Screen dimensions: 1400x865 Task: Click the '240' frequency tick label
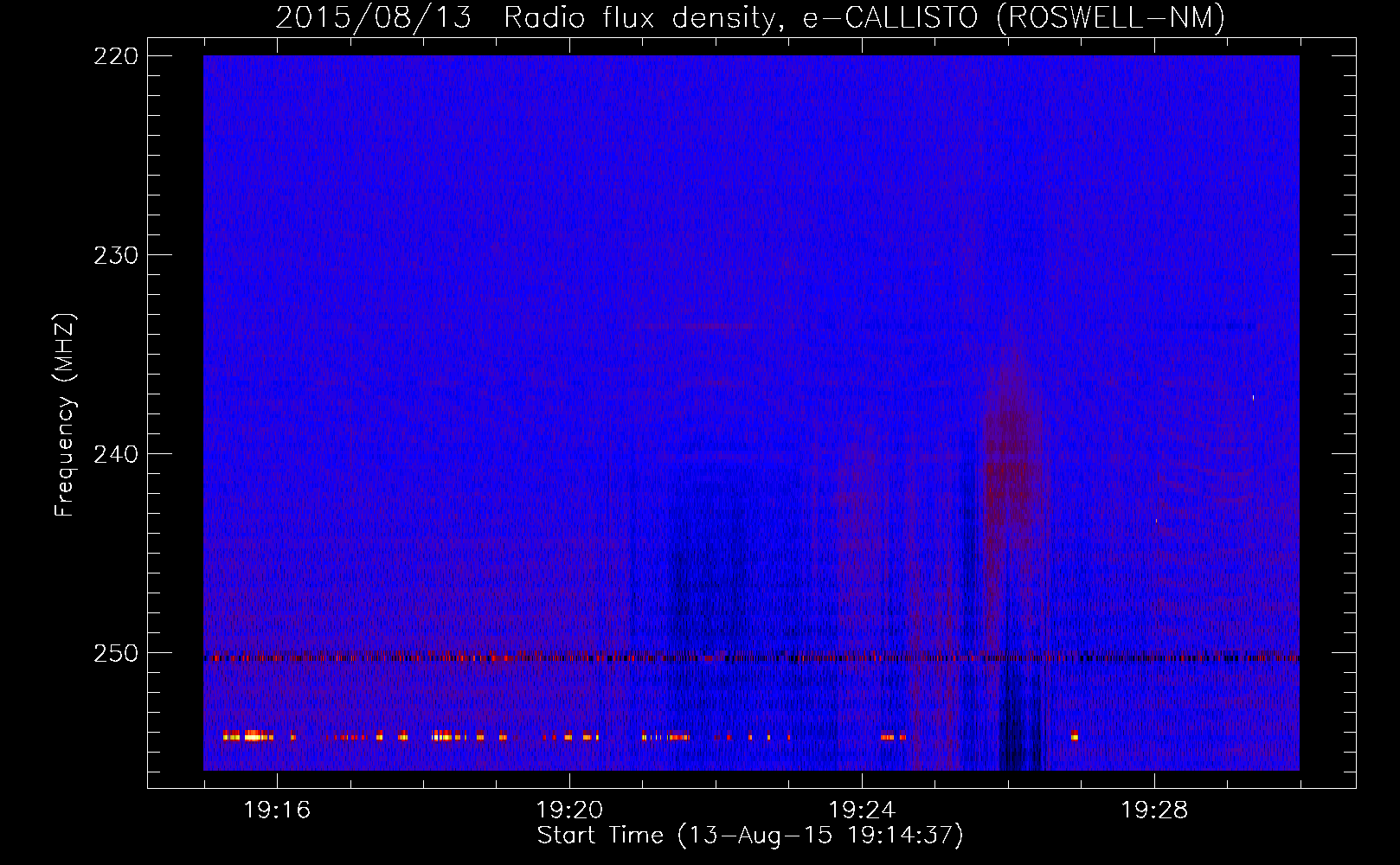tap(115, 454)
